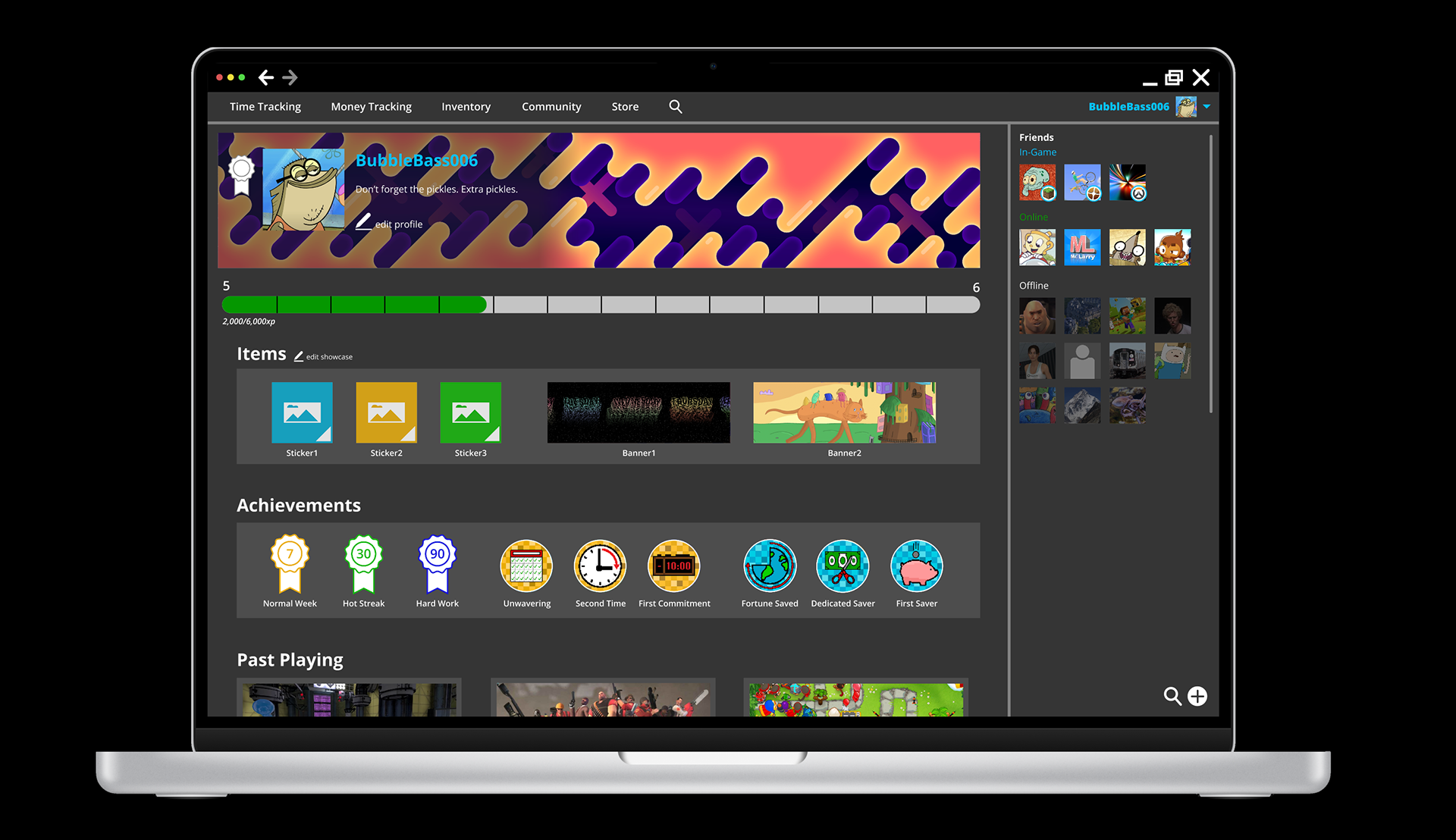Click the forward arrow navigation icon
The height and width of the screenshot is (840, 1456).
290,77
